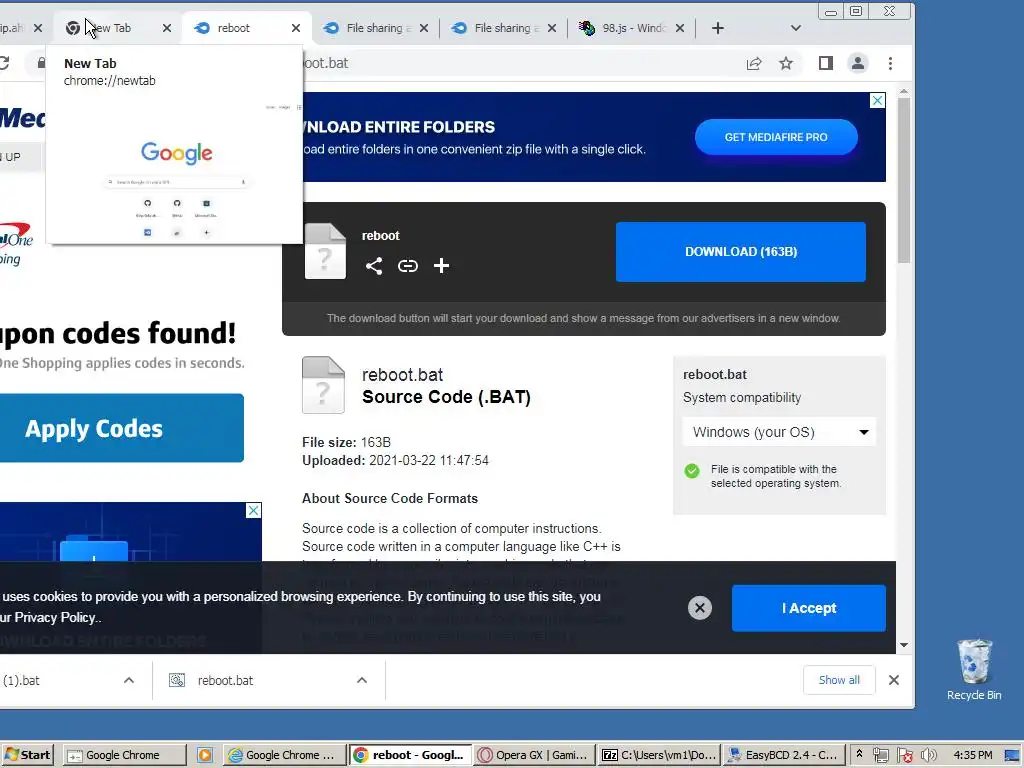Click the large reboot.bat file icon

pyautogui.click(x=323, y=385)
